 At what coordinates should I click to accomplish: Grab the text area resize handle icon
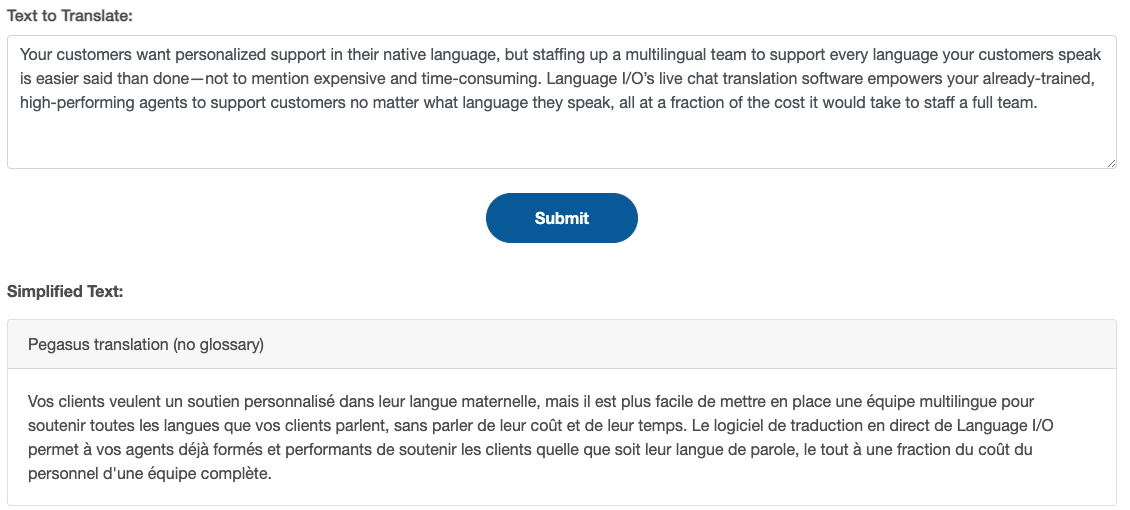(1111, 163)
